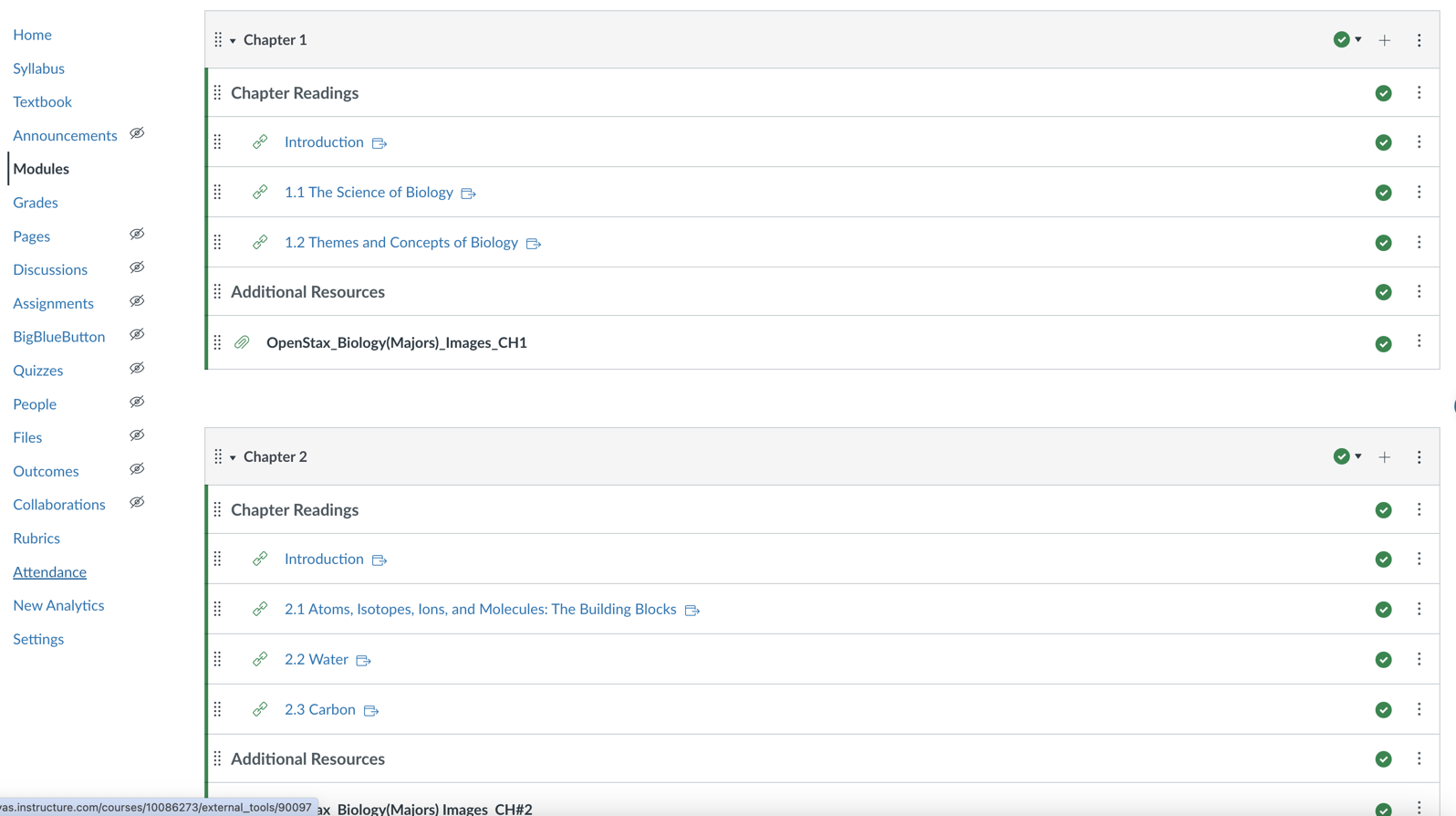Open the Attendance link
This screenshot has width=1456, height=816.
(49, 572)
